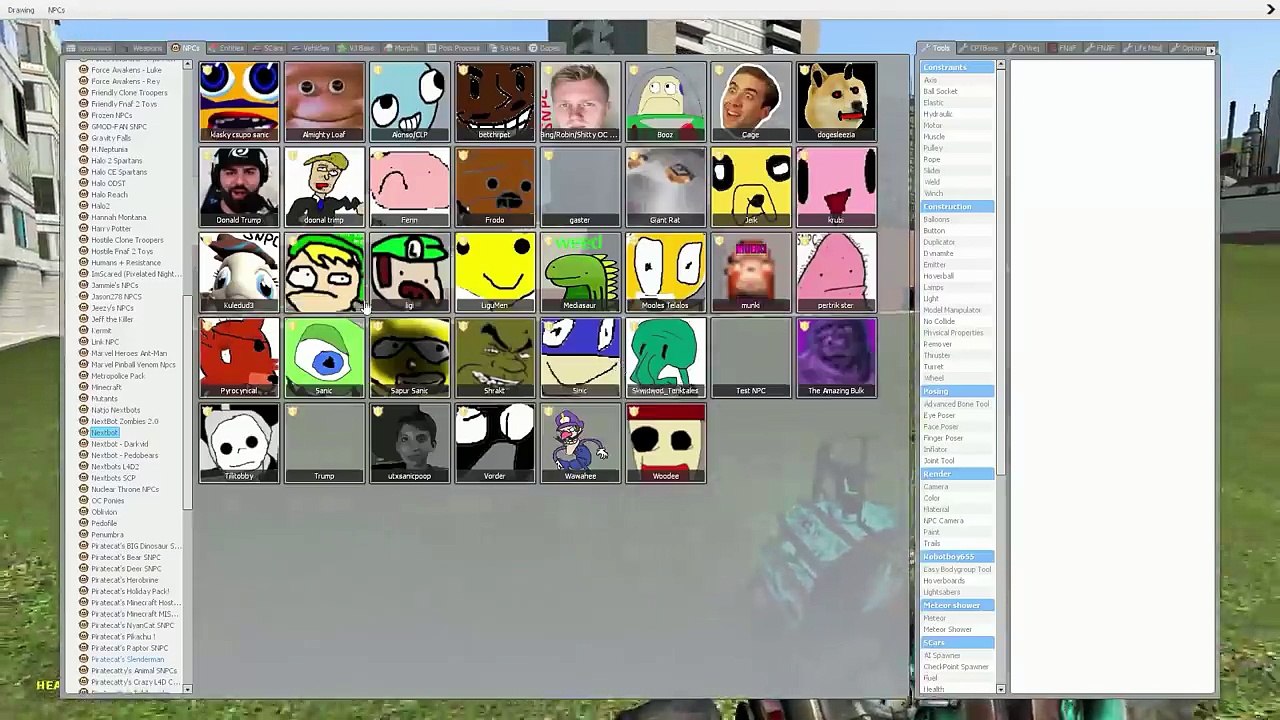Open Hostile Clone Troopers category
The image size is (1280, 720).
(x=127, y=240)
